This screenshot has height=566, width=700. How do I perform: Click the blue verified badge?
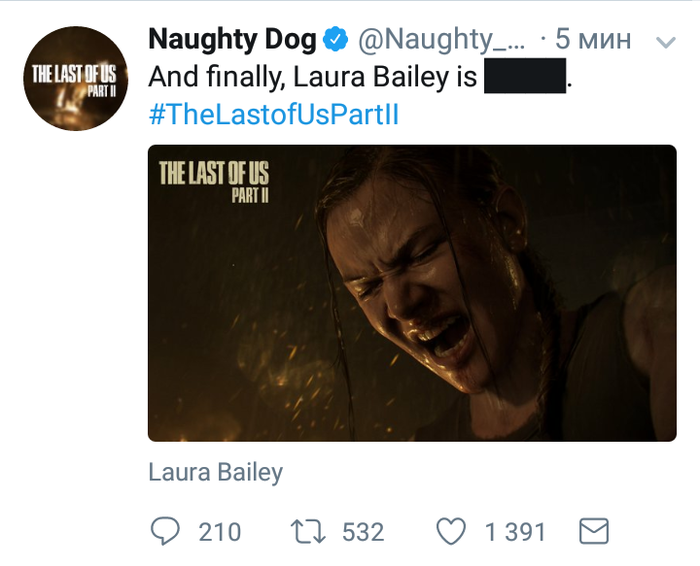[x=337, y=40]
